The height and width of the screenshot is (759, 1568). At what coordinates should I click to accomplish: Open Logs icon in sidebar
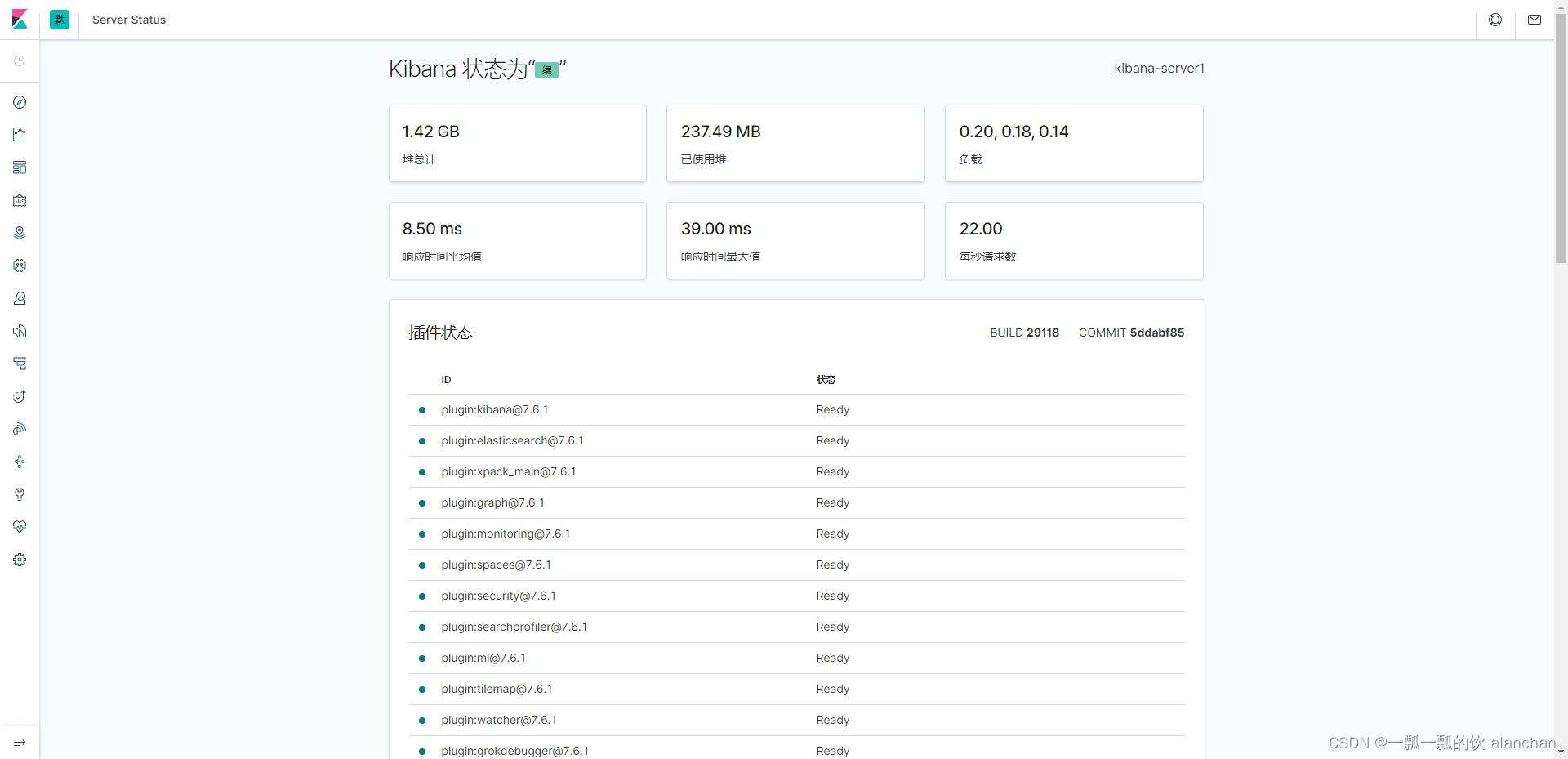(20, 331)
